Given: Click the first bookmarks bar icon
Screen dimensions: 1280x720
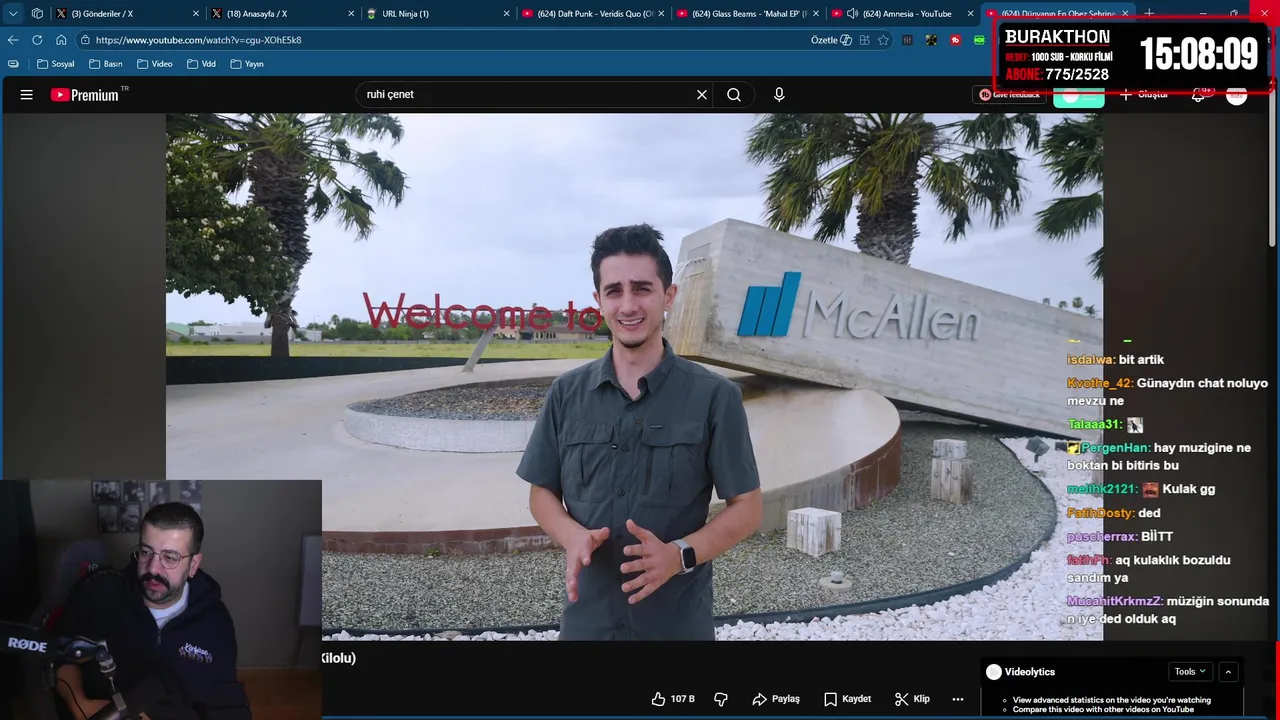Looking at the screenshot, I should point(13,64).
